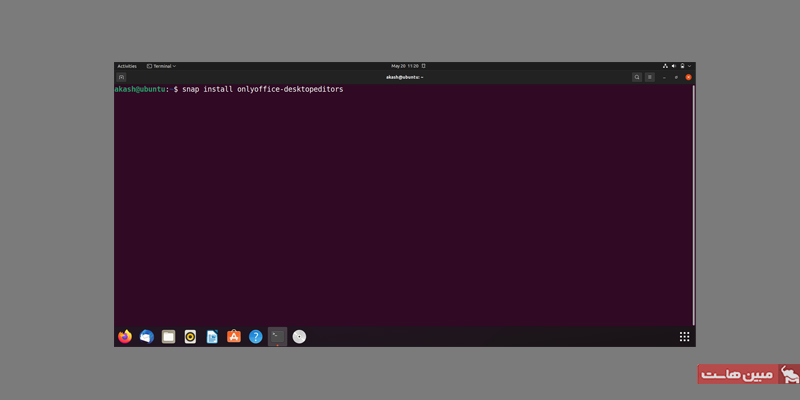This screenshot has width=800, height=400.
Task: Click the network icon in top bar
Action: [664, 66]
